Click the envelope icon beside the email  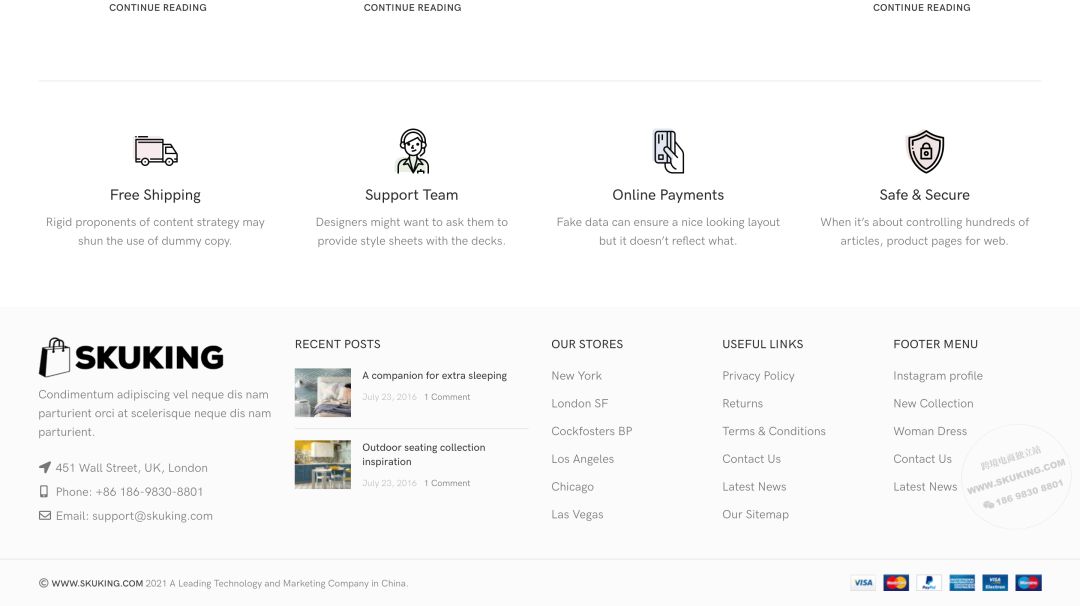pyautogui.click(x=45, y=516)
